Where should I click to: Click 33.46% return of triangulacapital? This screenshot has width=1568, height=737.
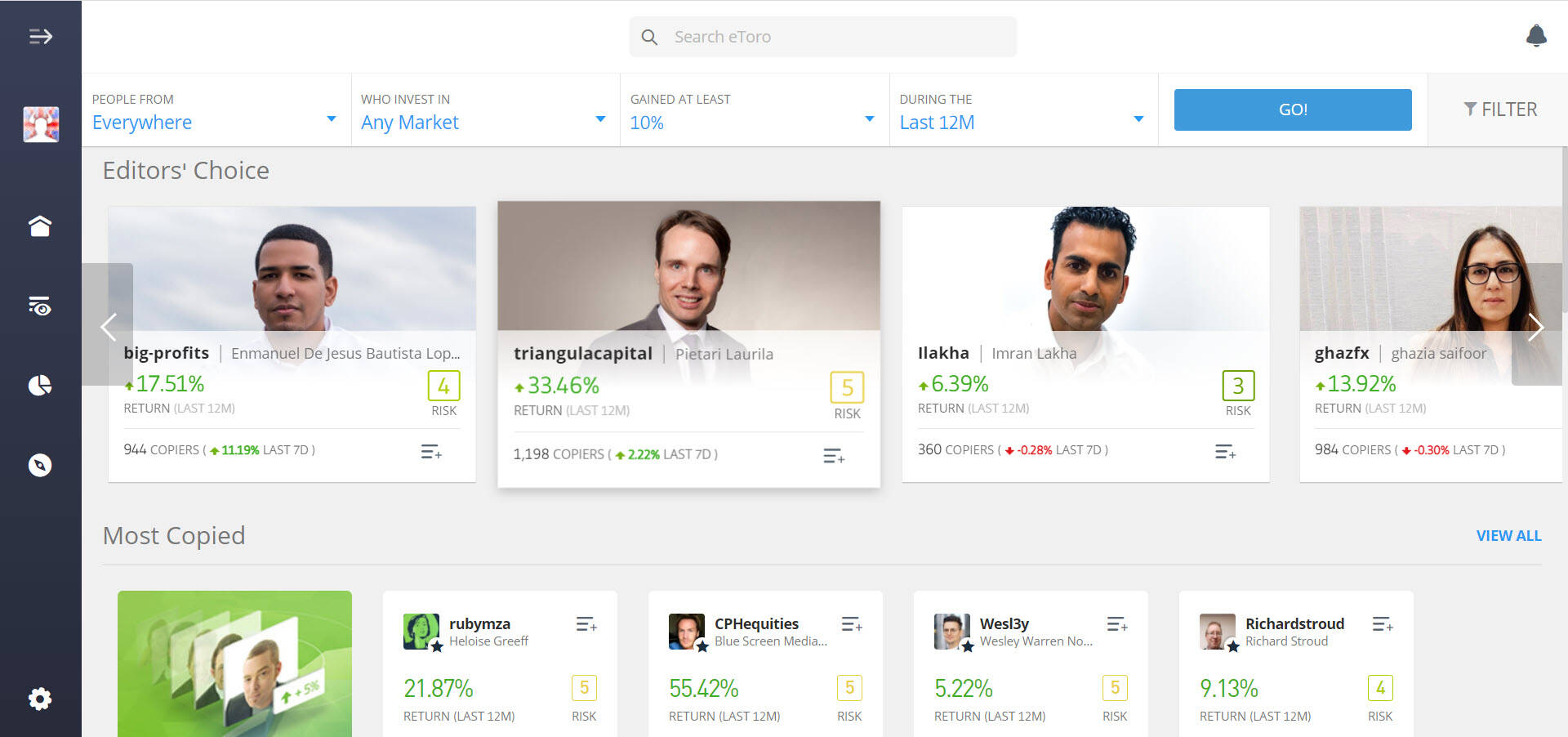click(x=563, y=386)
